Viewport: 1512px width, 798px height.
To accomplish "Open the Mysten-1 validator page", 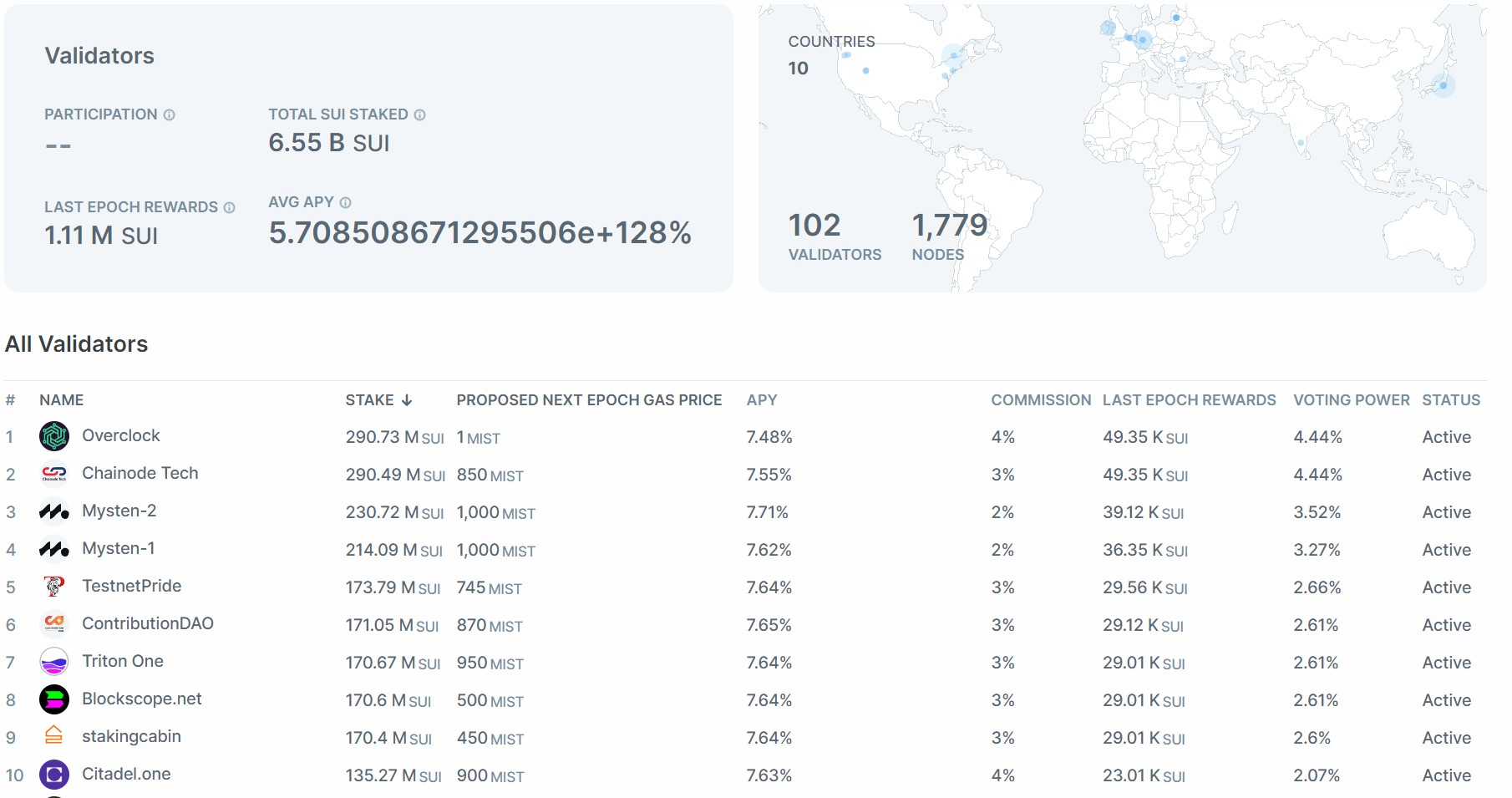I will [x=118, y=548].
